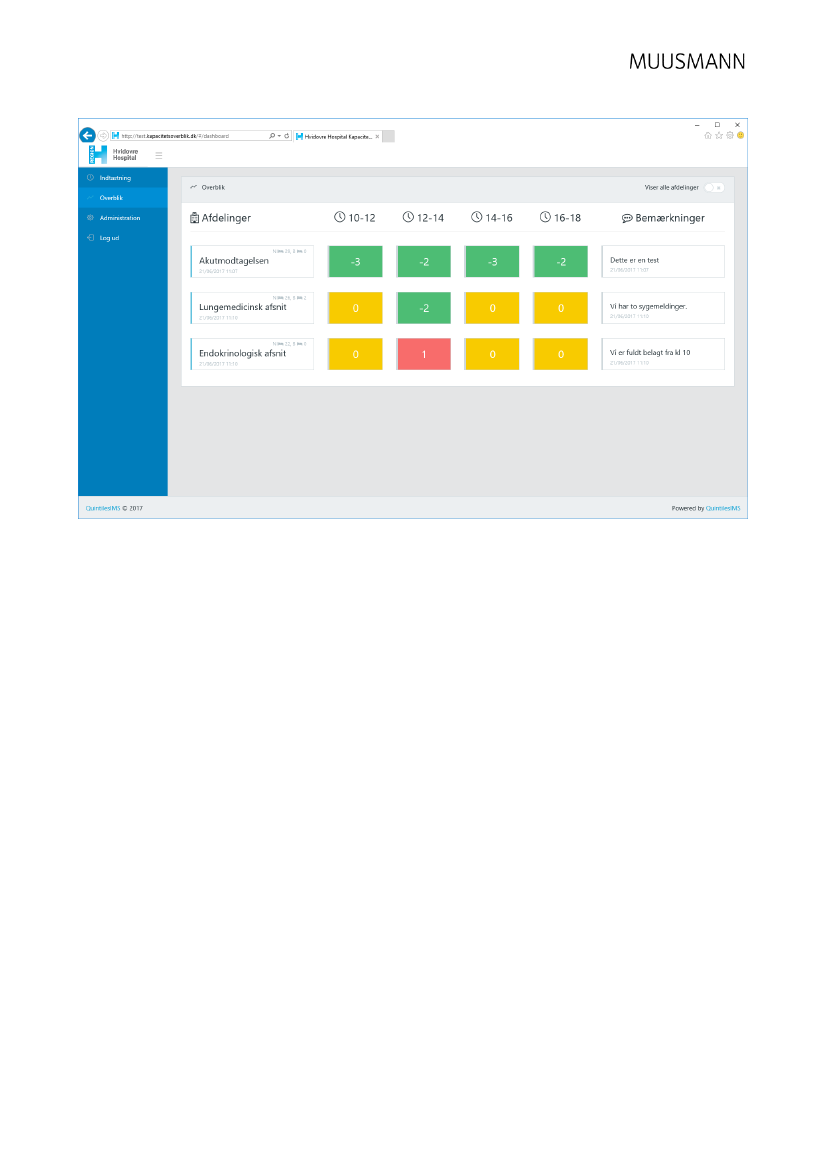This screenshot has height=1169, width=827.
Task: Click Lungemedicinsk 16-18 yellow cell
Action: (x=561, y=308)
